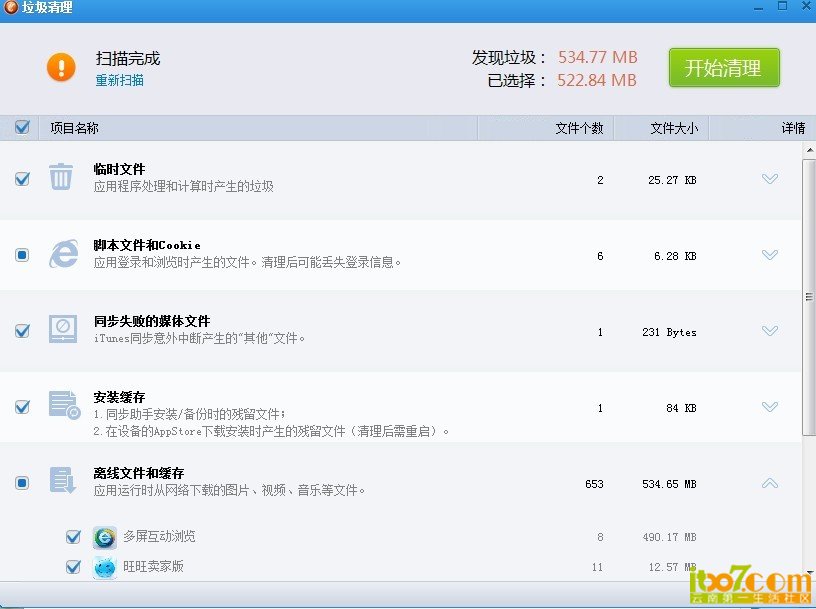
Task: Click the IE icon for 脚本文件和Cookie
Action: pyautogui.click(x=63, y=254)
